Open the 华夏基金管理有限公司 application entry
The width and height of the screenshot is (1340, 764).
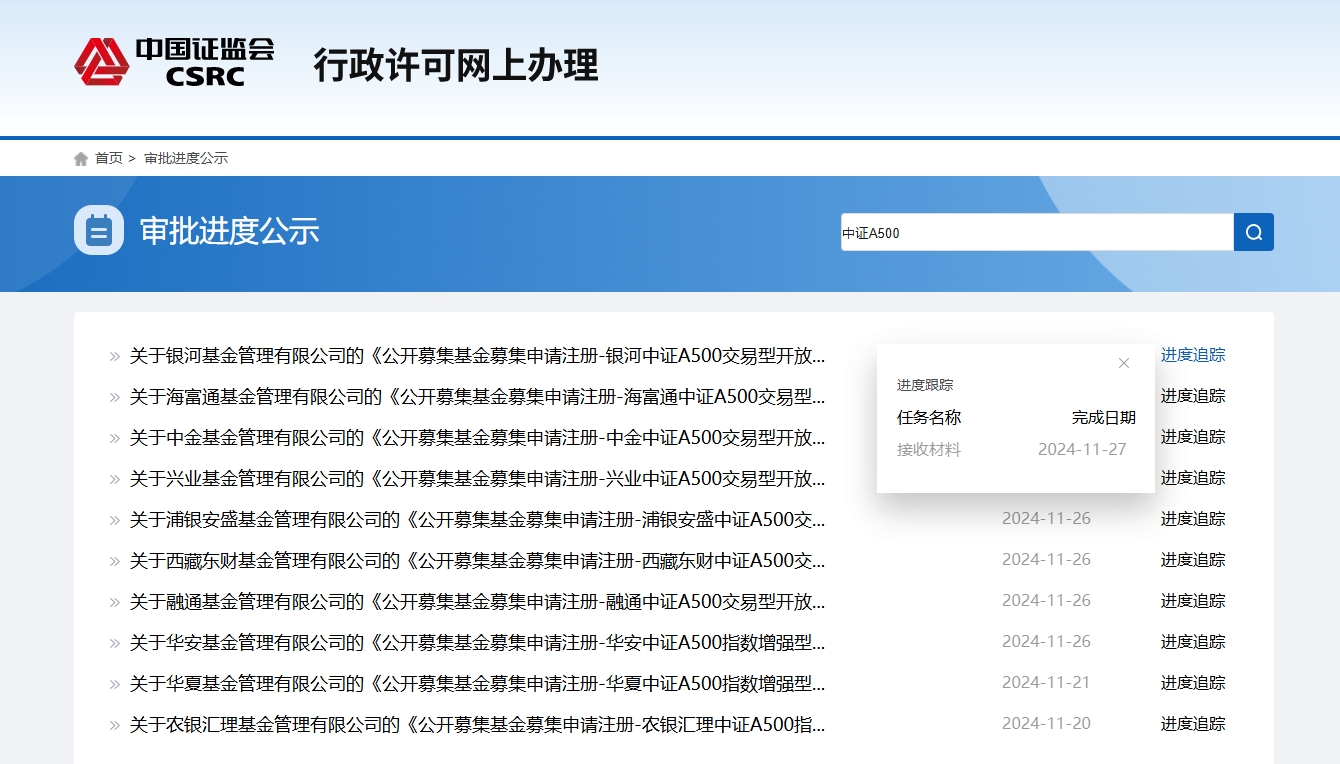click(x=478, y=684)
